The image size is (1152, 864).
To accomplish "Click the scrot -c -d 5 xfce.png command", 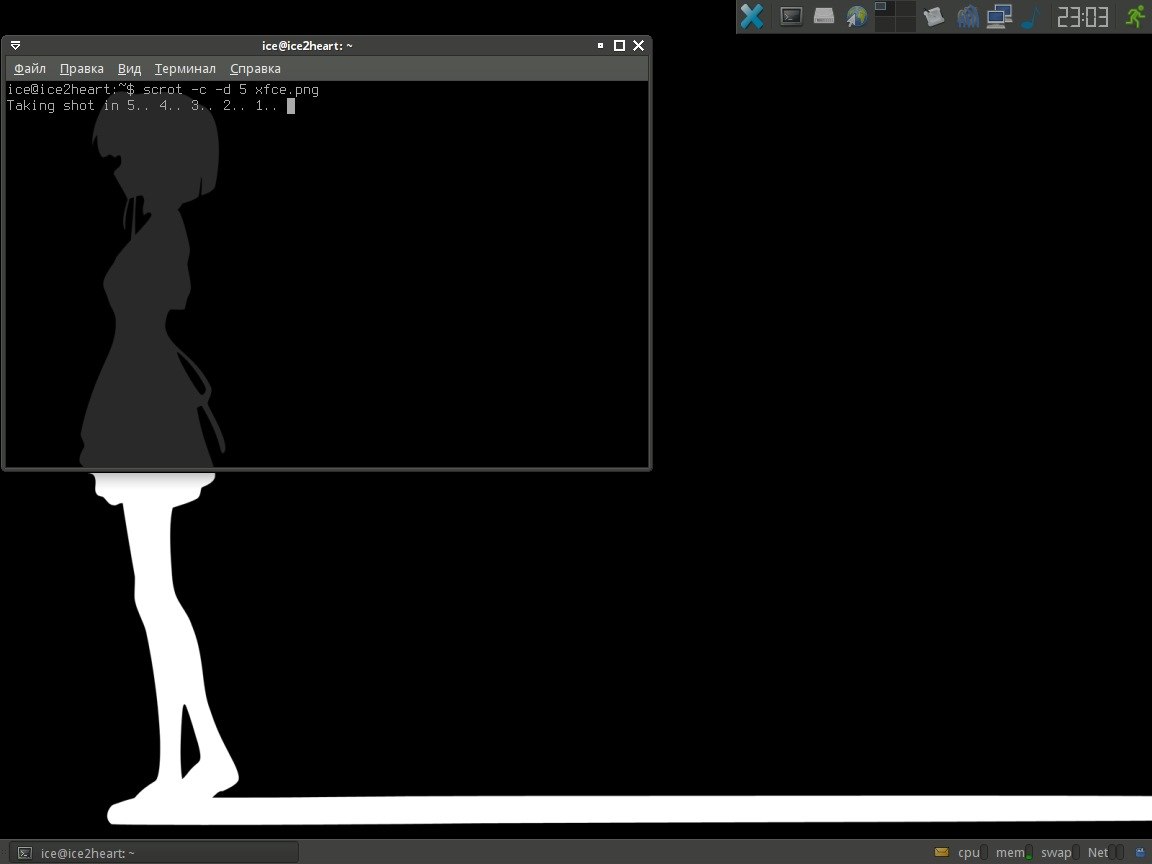I will click(x=231, y=90).
